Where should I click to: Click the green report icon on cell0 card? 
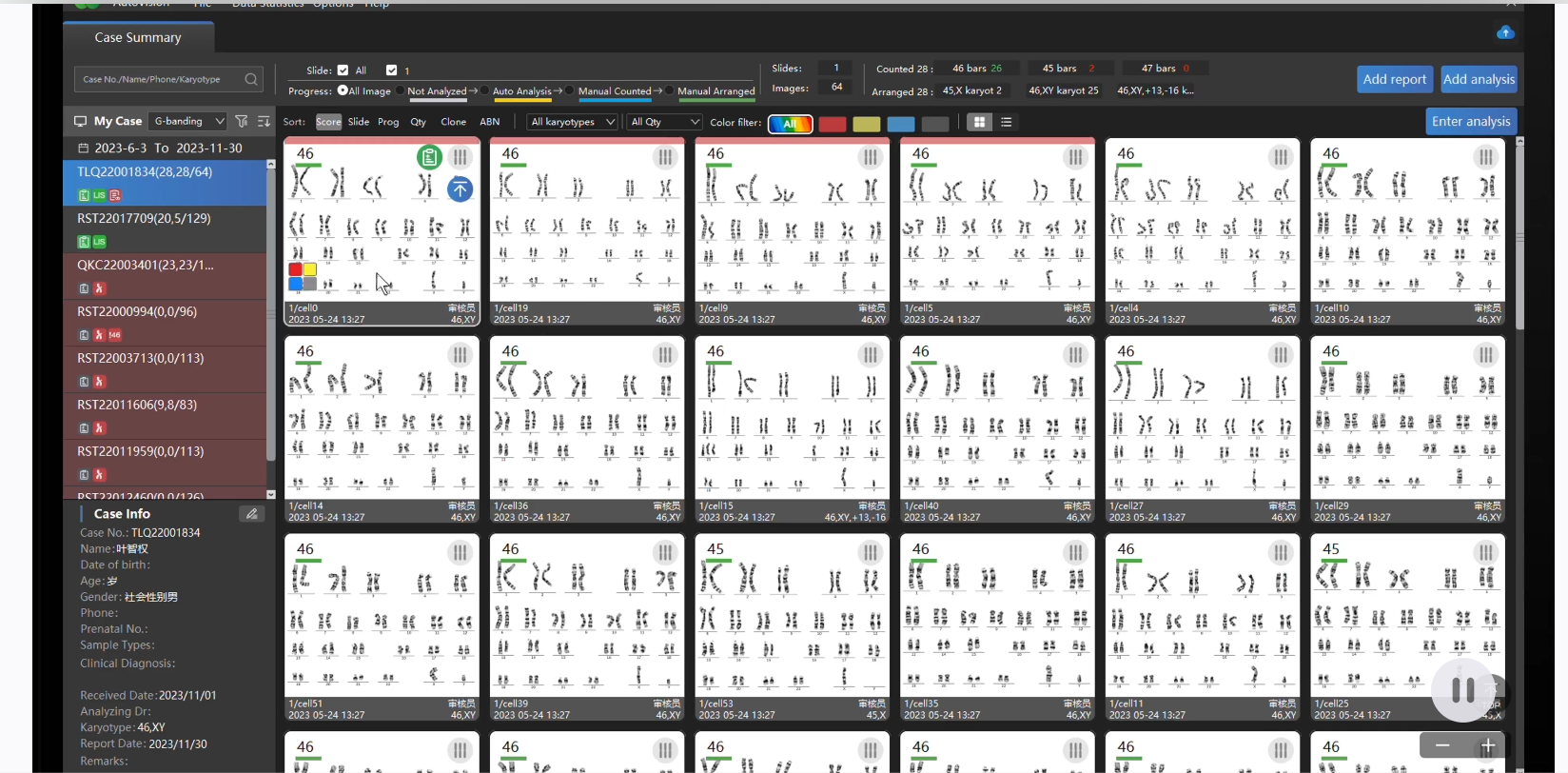click(429, 157)
